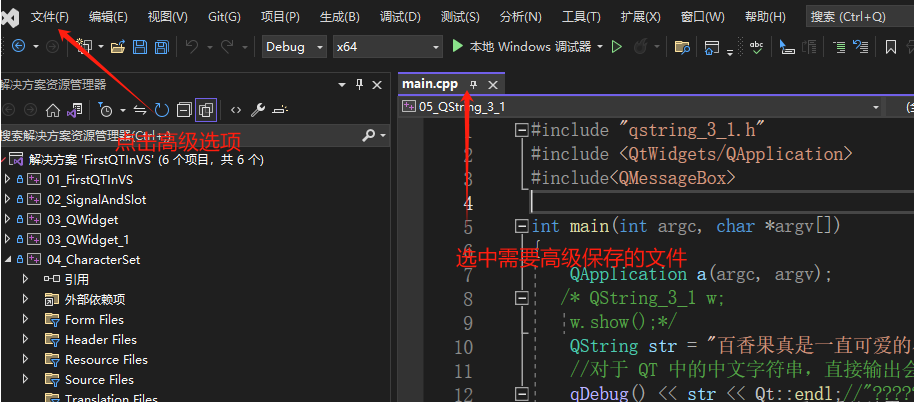The height and width of the screenshot is (402, 914).
Task: Select the 03_QWidget_1 project
Action: 88,239
